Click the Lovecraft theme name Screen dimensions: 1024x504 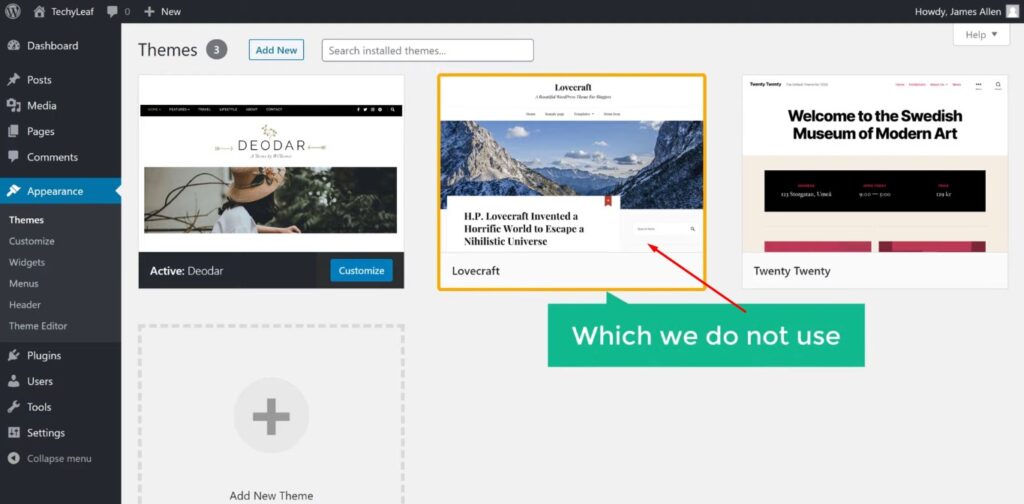[475, 270]
